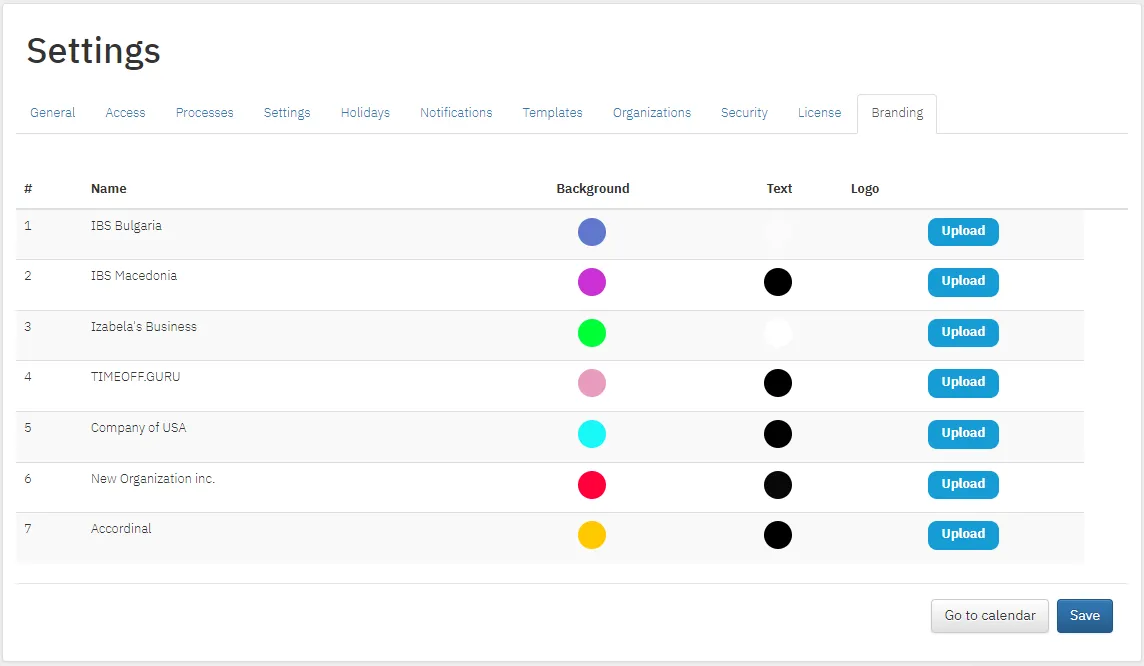
Task: Click the TIMEOFF.GURU name cell
Action: 135,377
